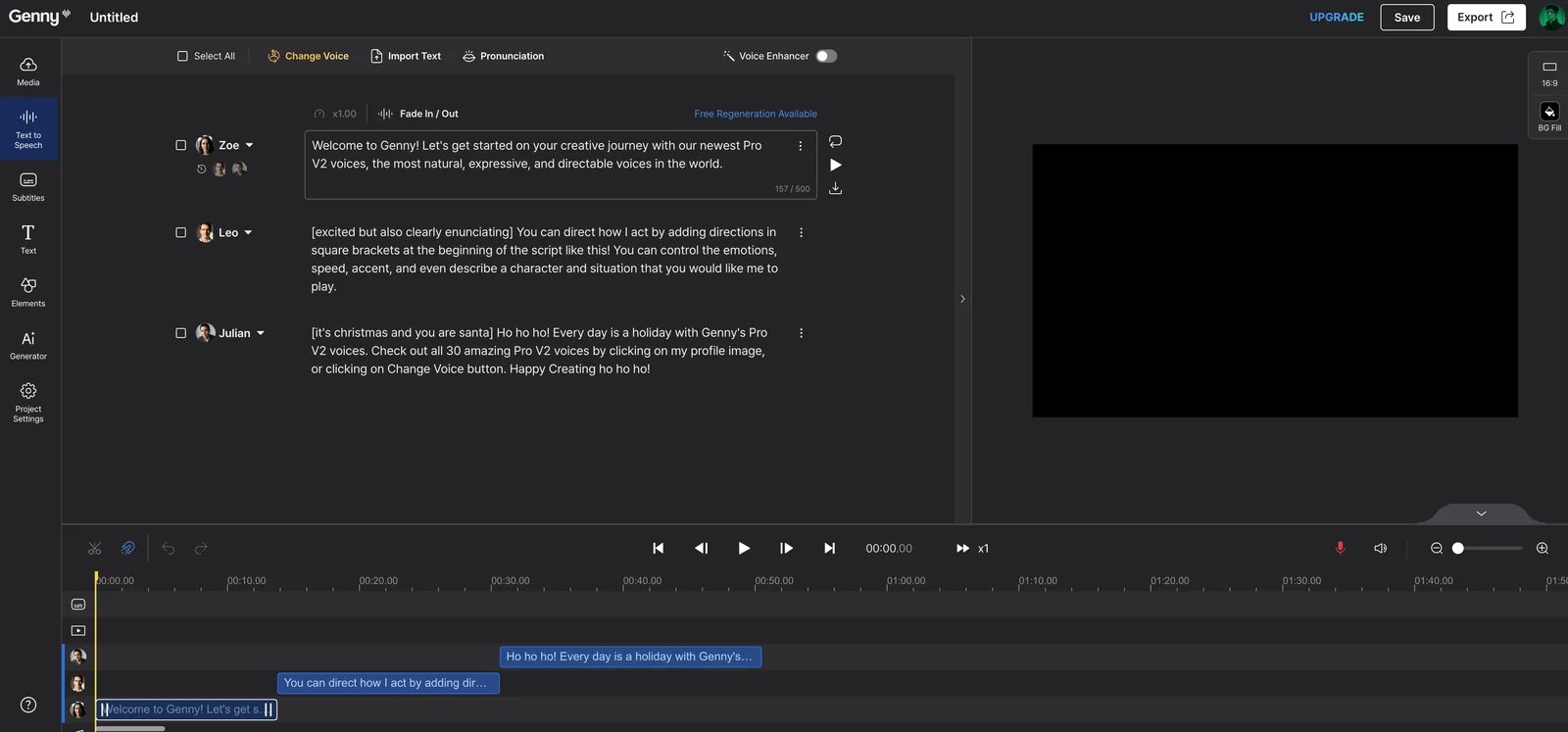Collapse the editor panel with side chevron

962,299
